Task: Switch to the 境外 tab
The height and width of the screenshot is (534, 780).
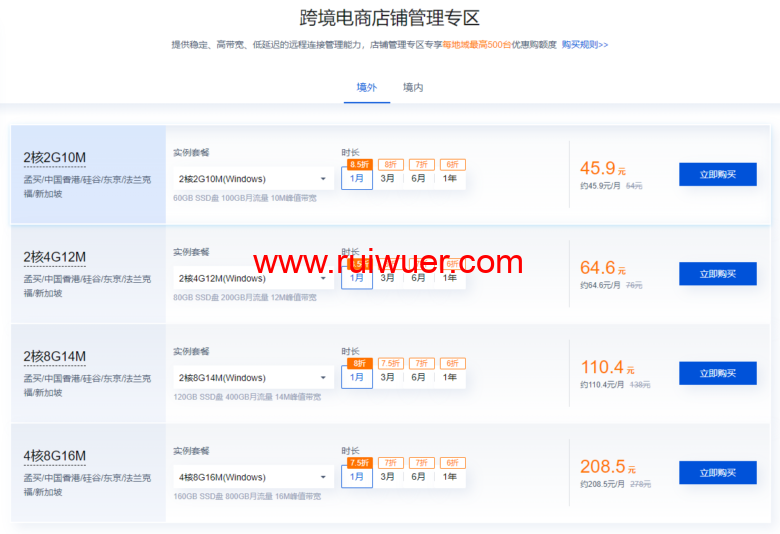Action: pos(367,87)
